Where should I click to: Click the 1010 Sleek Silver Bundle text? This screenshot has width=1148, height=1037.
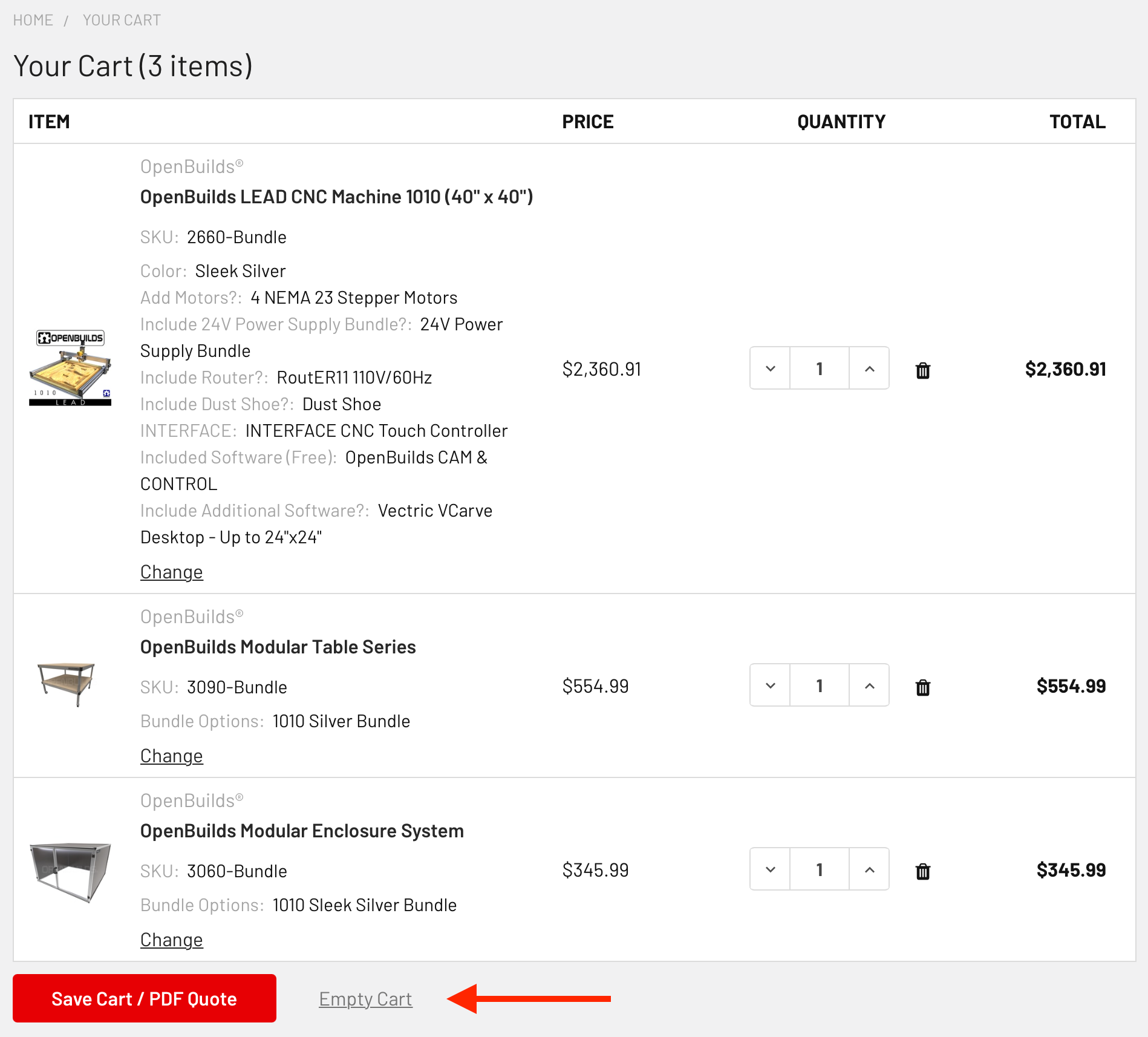pos(364,905)
